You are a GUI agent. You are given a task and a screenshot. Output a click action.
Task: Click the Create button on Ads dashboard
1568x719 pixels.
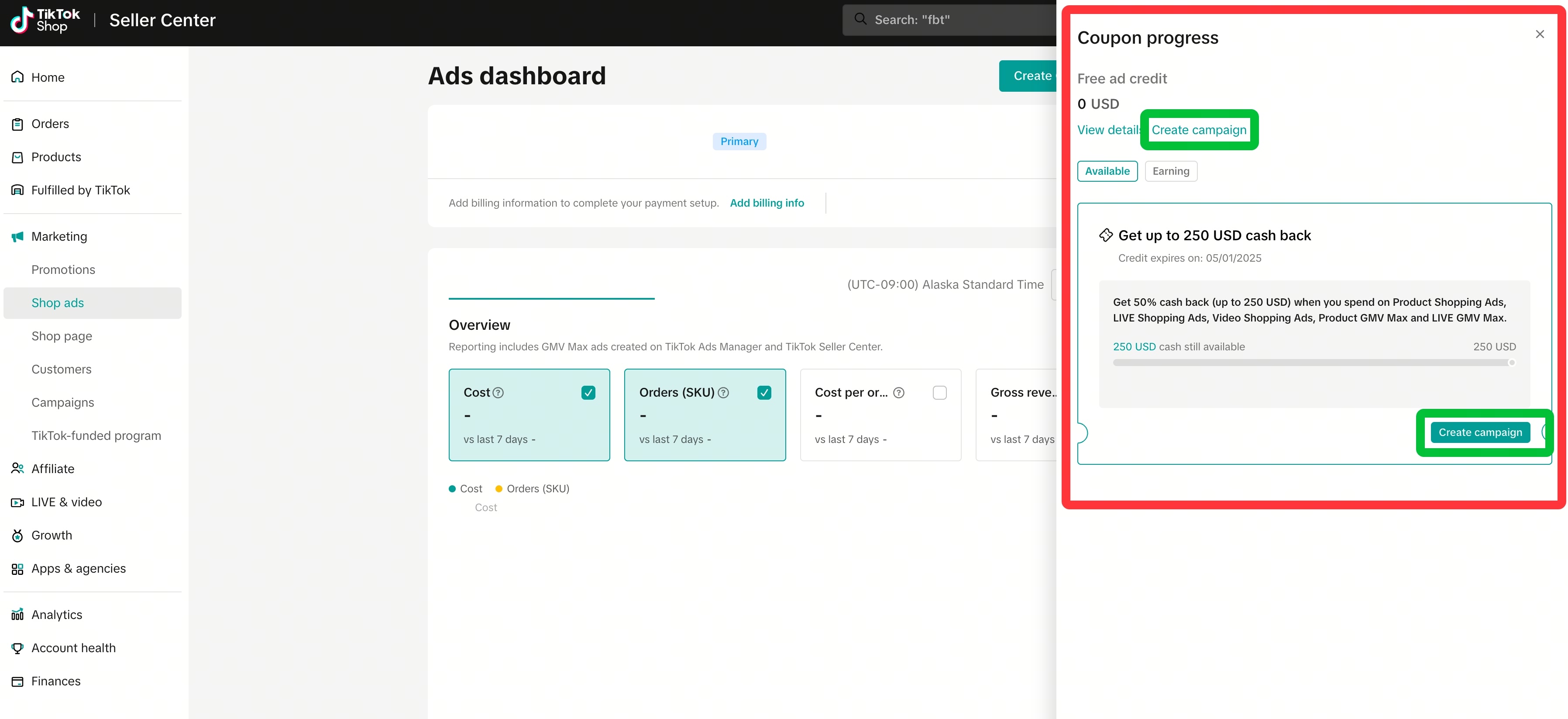click(x=1028, y=76)
